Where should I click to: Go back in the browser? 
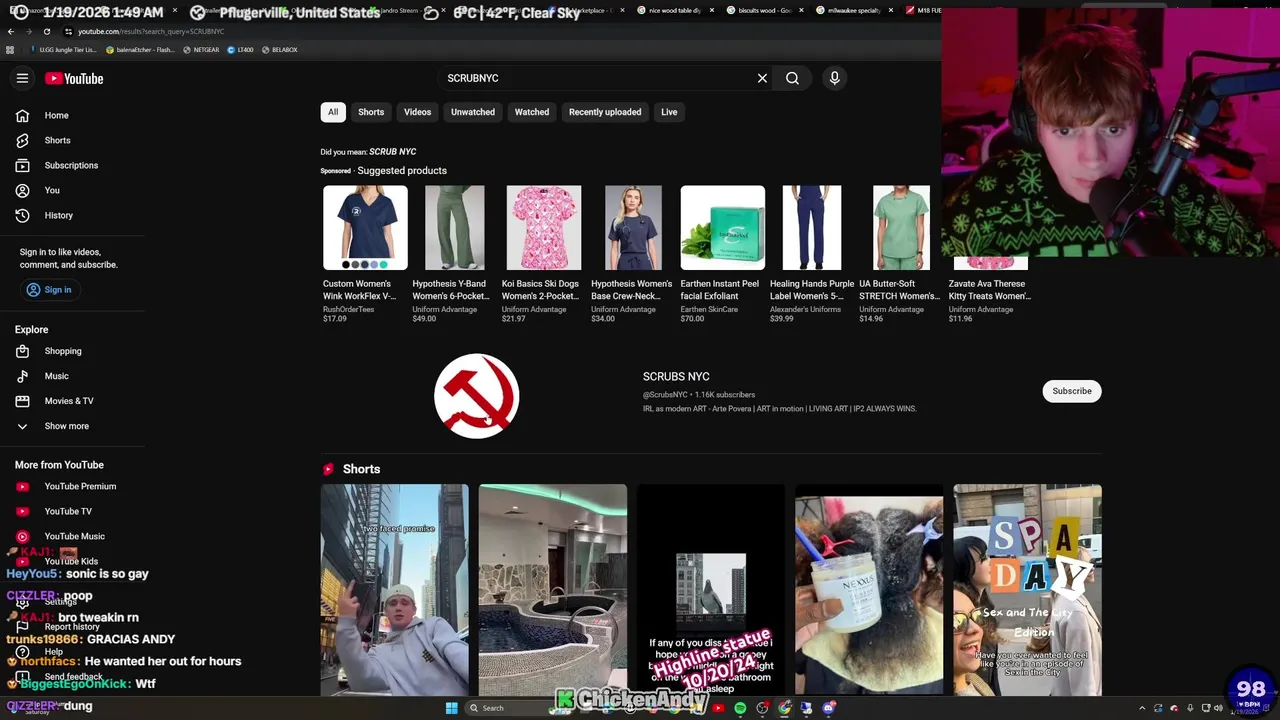(x=10, y=31)
